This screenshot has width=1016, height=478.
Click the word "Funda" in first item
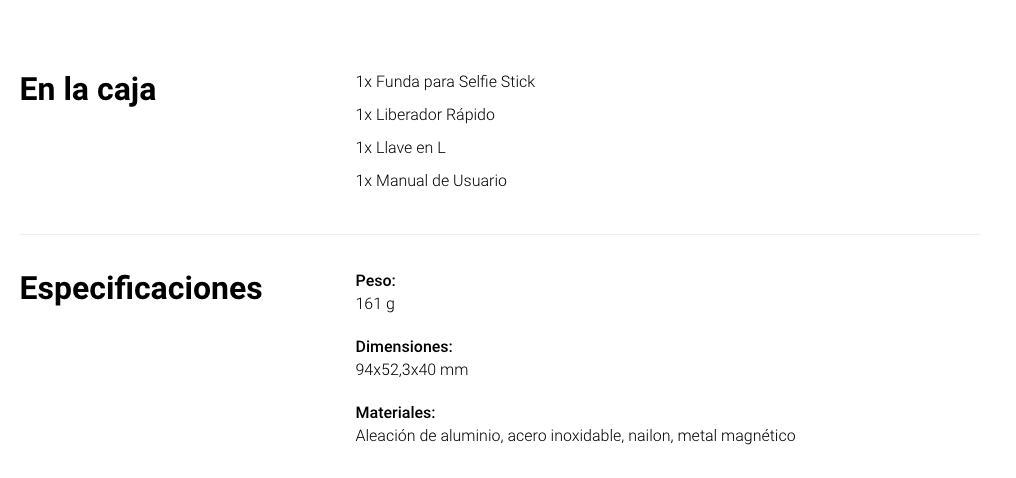[398, 82]
